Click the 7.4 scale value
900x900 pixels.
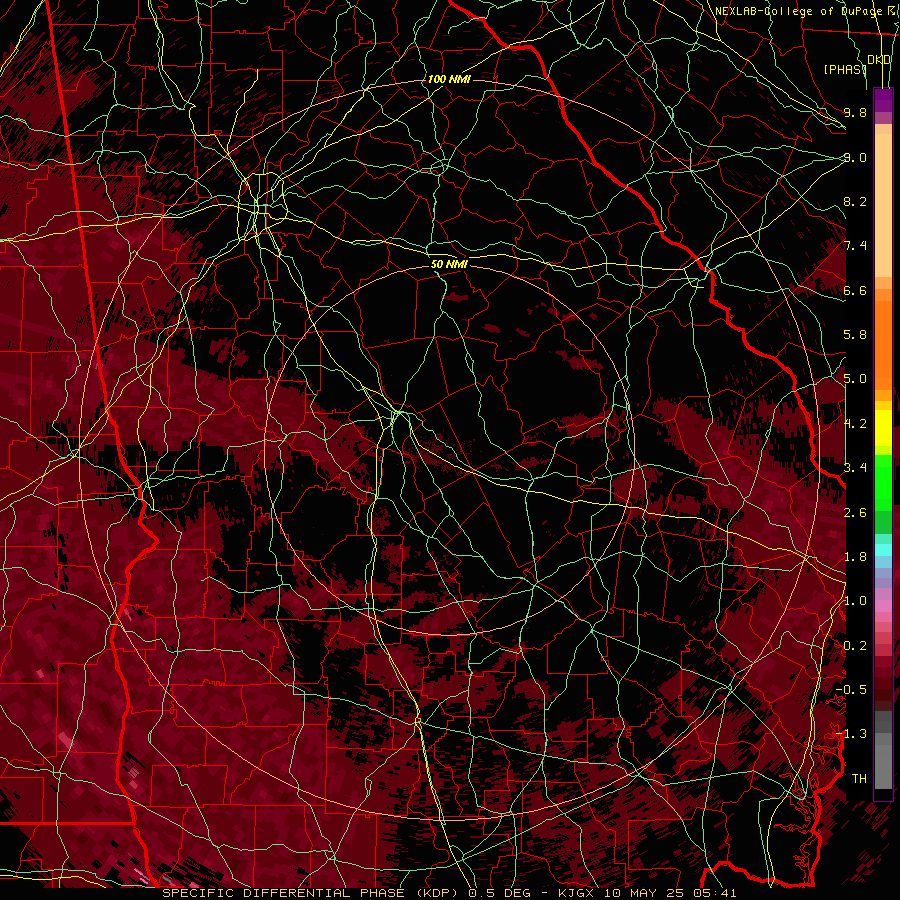(x=855, y=246)
